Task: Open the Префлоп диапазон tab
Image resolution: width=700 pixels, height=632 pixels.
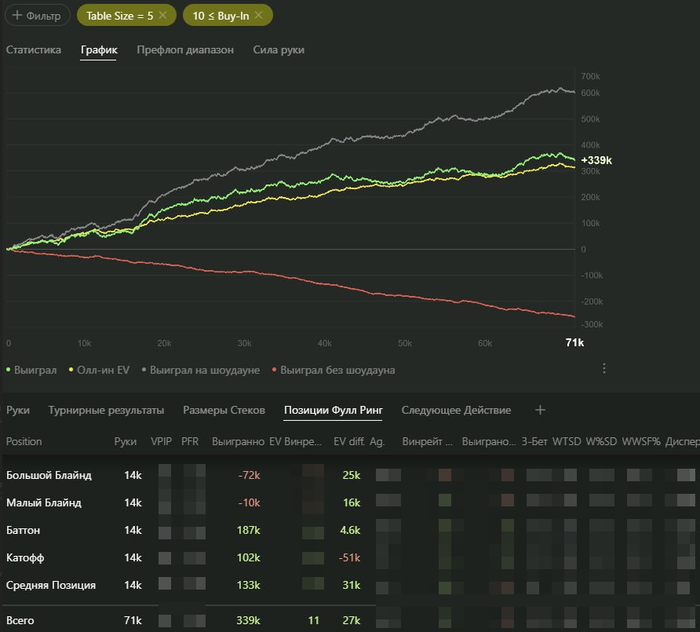Action: [185, 50]
